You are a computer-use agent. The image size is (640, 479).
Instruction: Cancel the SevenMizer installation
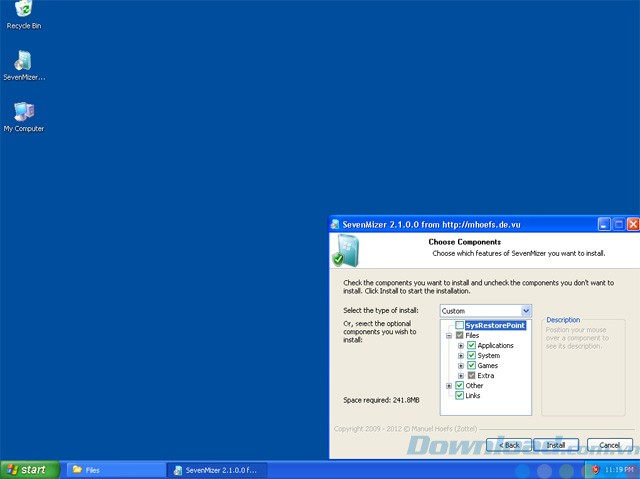609,444
